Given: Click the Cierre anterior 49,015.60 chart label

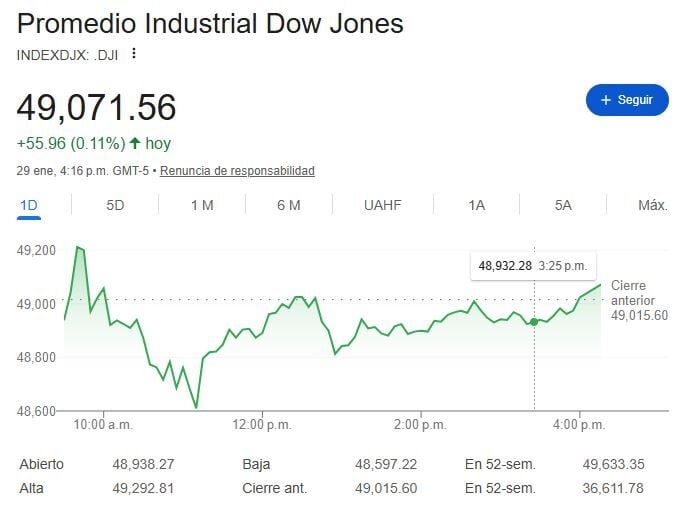Looking at the screenshot, I should point(638,300).
